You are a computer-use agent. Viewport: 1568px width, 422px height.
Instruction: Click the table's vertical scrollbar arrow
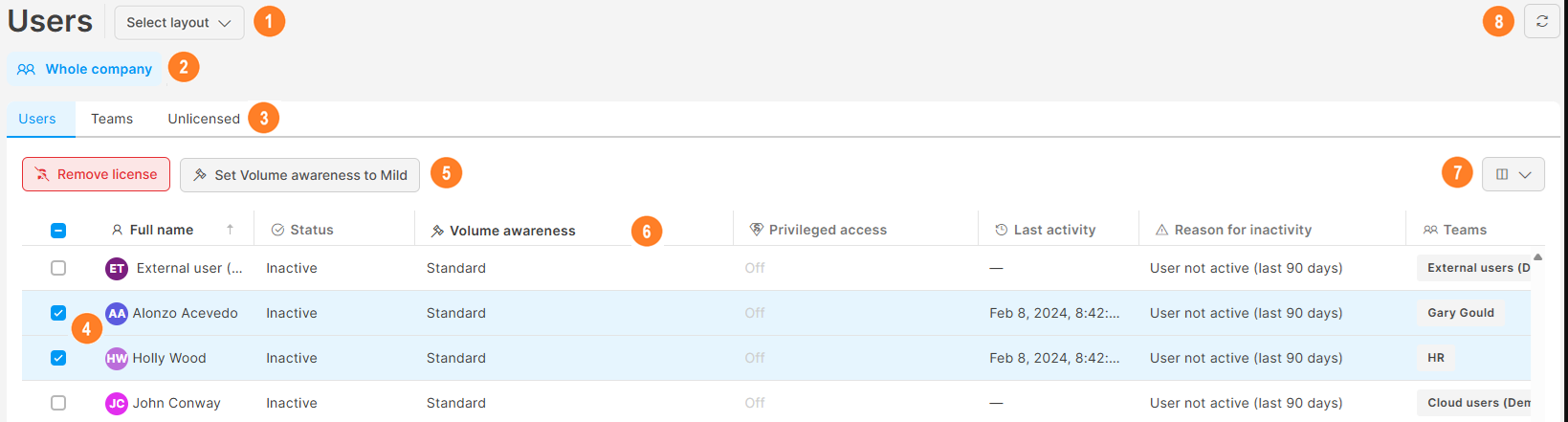1538,257
